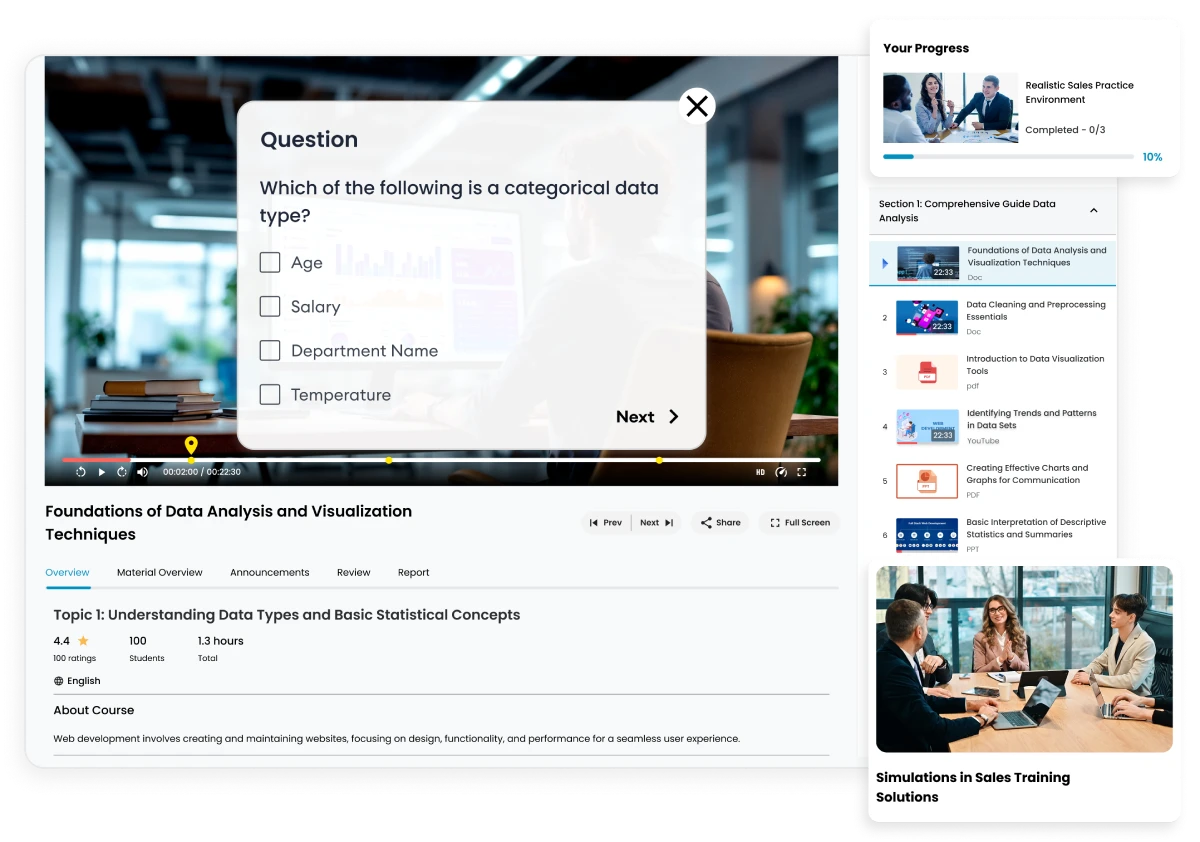Open Data Cleaning and Preprocessing Essentials lesson
The image size is (1200, 842).
pos(1035,311)
